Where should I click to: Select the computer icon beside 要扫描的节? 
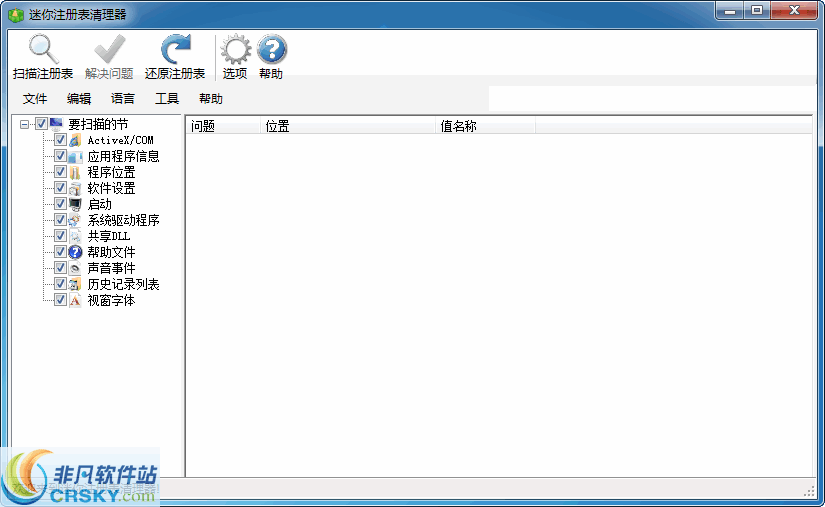point(56,124)
